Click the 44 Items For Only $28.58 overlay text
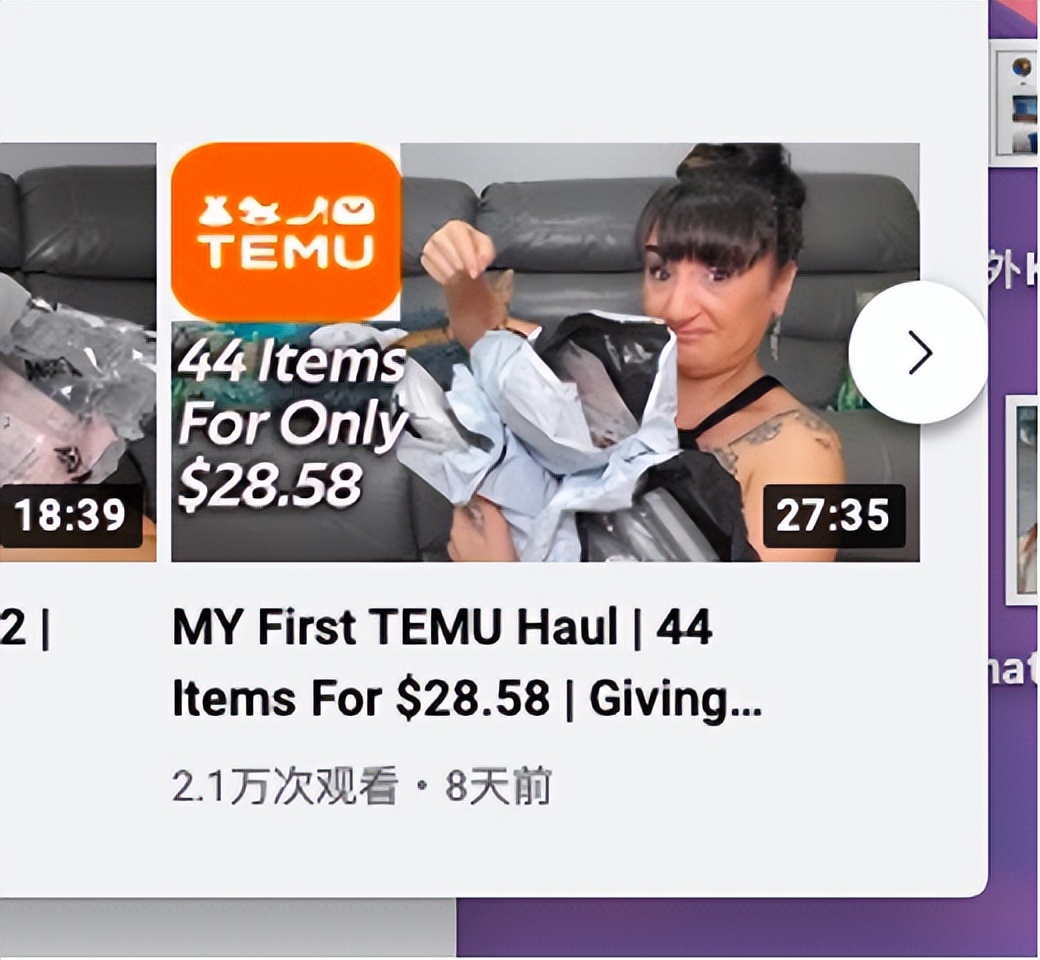1040x960 pixels. pos(292,424)
